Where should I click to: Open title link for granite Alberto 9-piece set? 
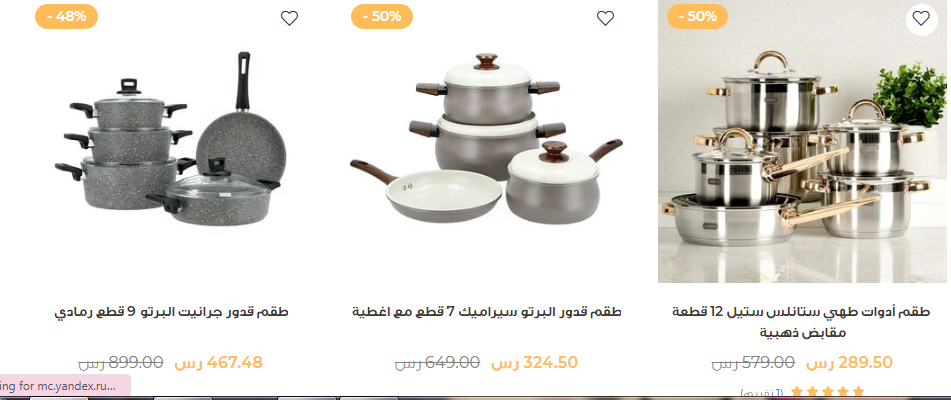pyautogui.click(x=172, y=312)
